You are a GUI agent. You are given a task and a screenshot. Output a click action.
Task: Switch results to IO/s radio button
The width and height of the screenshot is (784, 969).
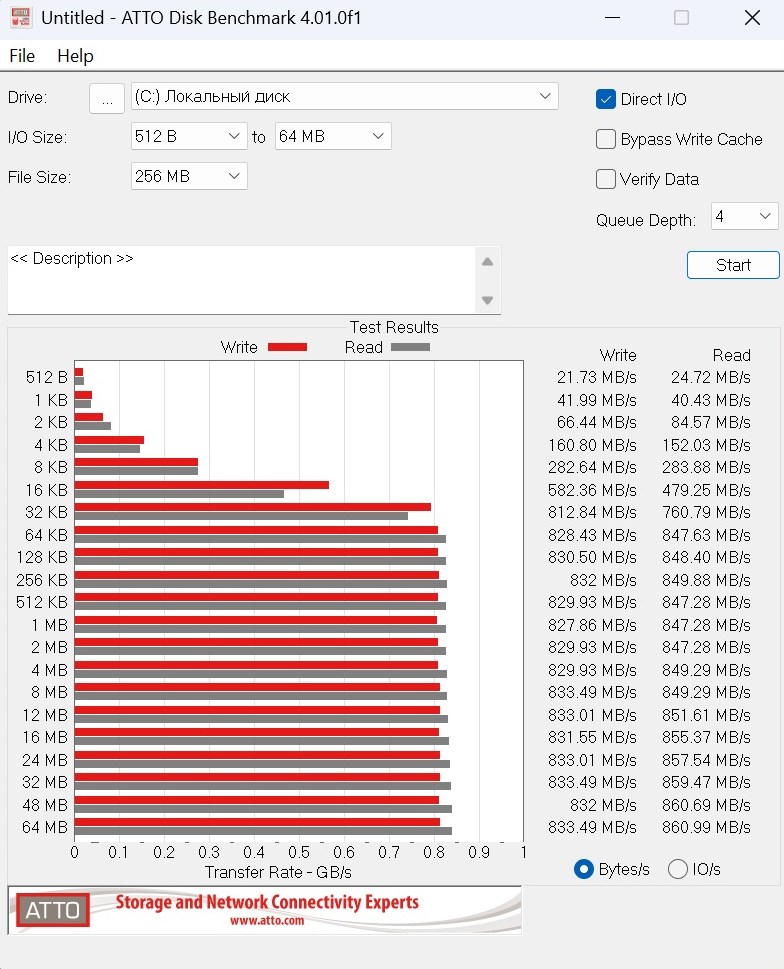coord(678,869)
